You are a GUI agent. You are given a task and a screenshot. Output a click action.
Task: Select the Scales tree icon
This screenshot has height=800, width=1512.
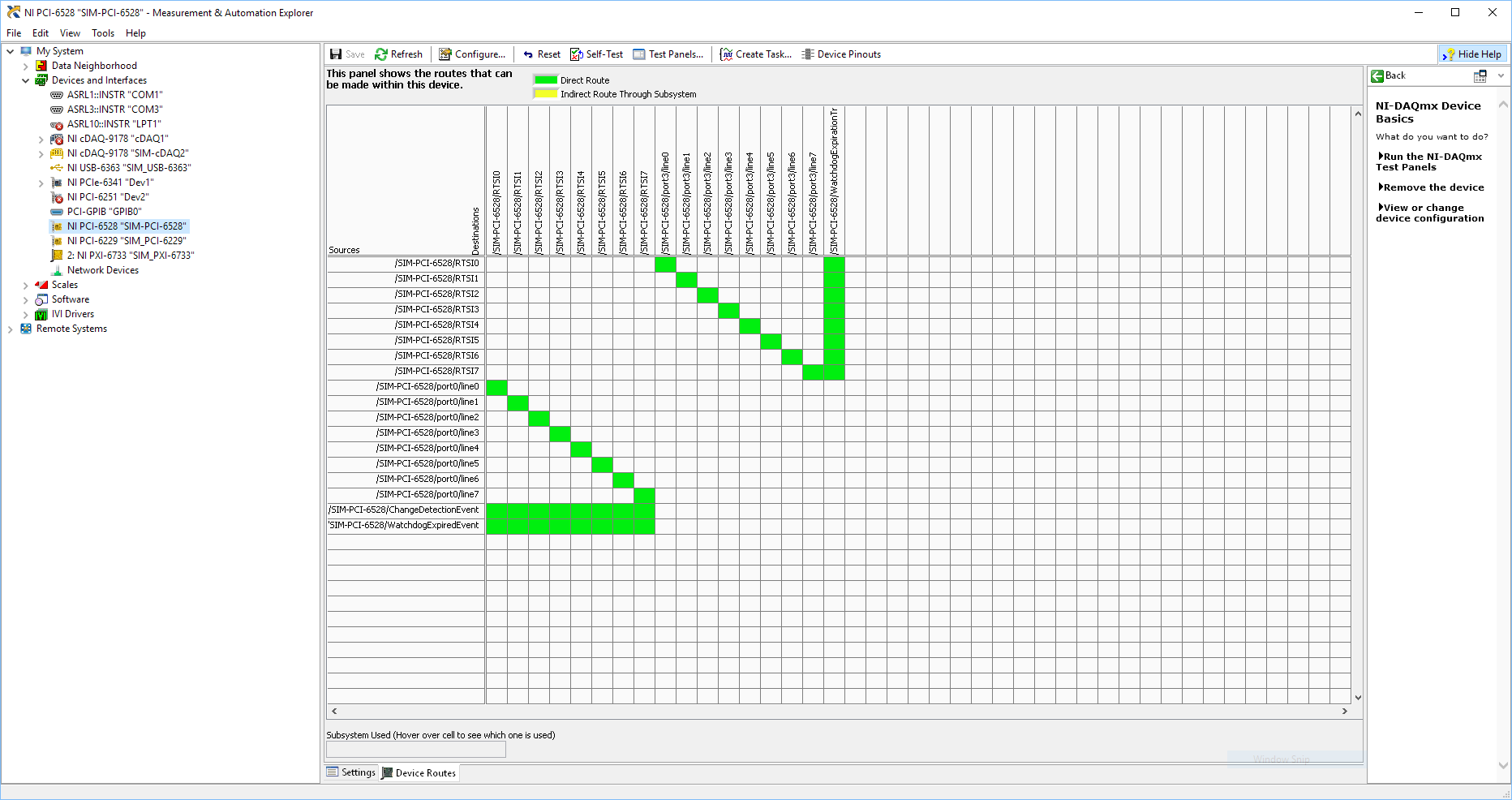pos(41,285)
